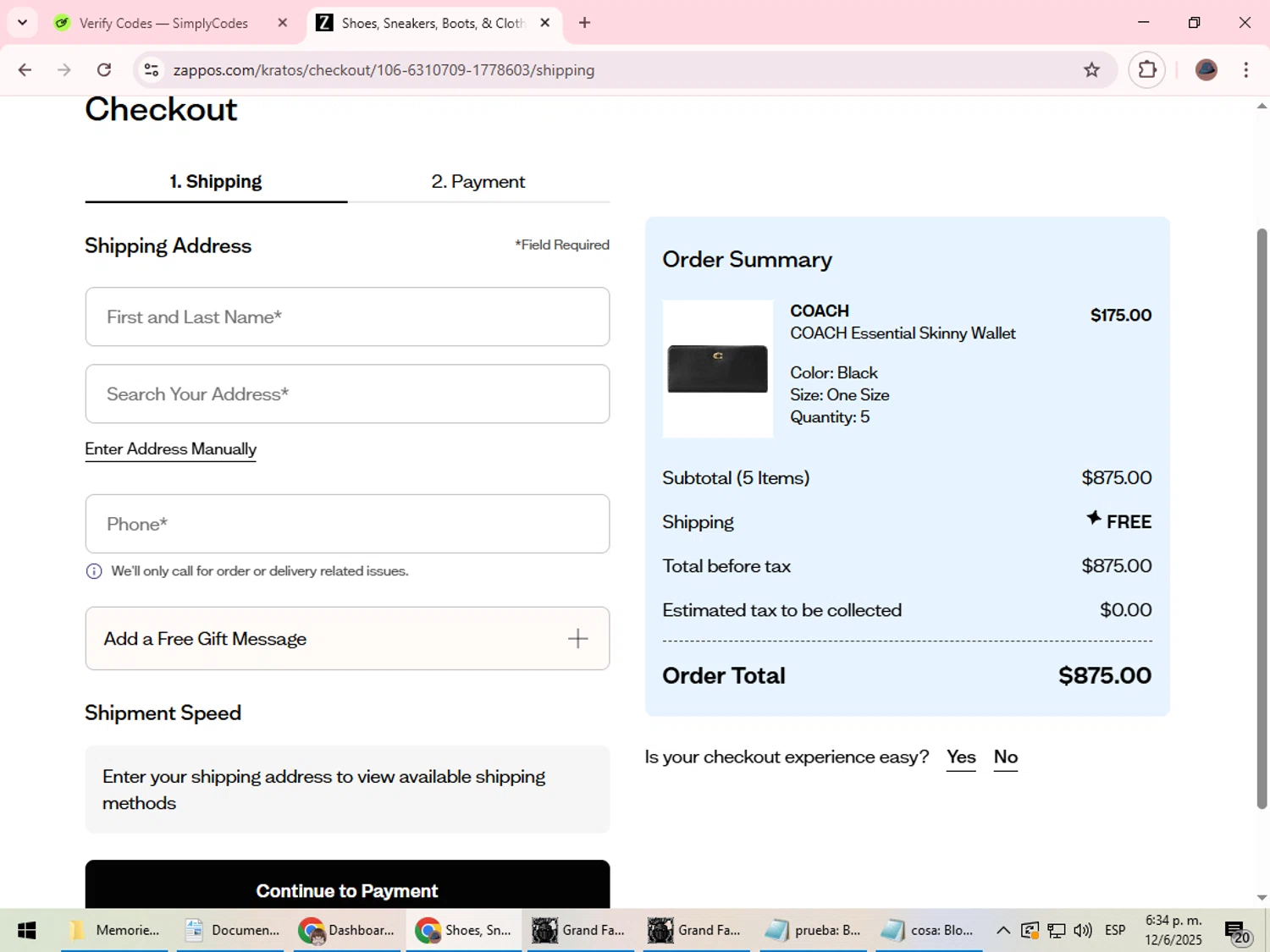
Task: Open the tab search dropdown arrow
Action: pos(23,23)
